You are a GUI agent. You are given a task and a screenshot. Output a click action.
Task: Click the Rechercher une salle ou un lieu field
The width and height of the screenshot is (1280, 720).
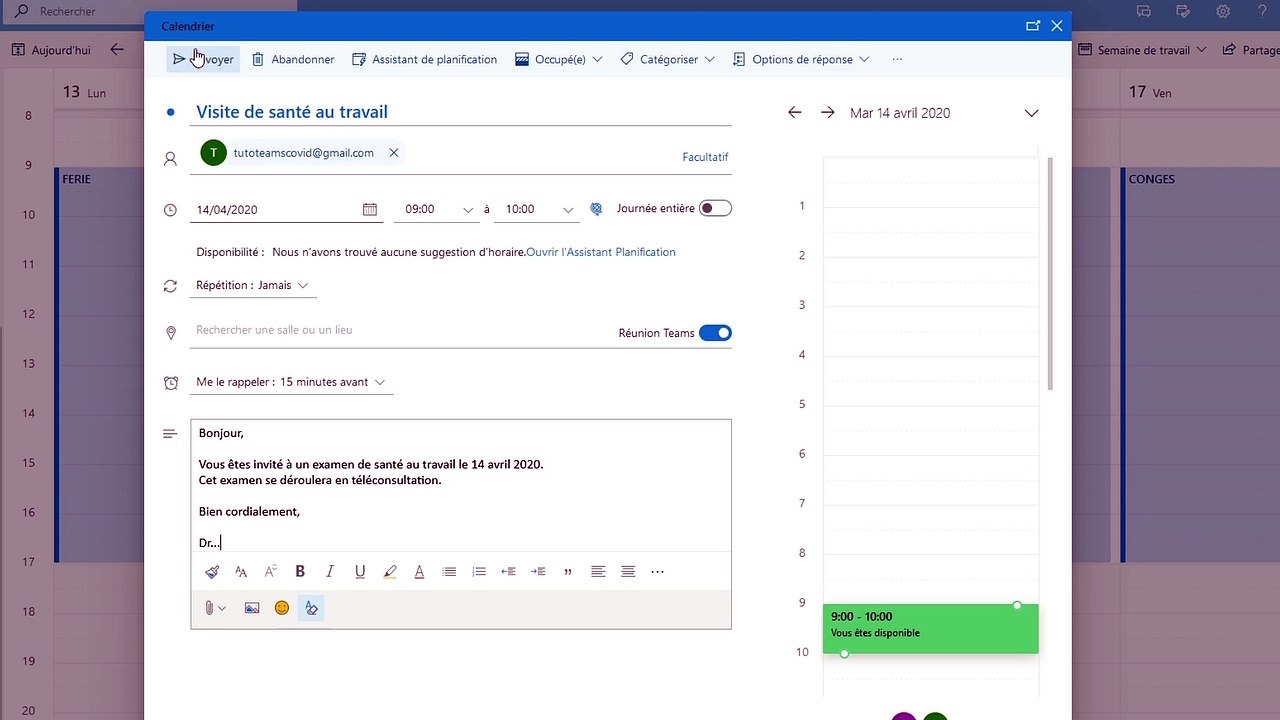pyautogui.click(x=400, y=330)
